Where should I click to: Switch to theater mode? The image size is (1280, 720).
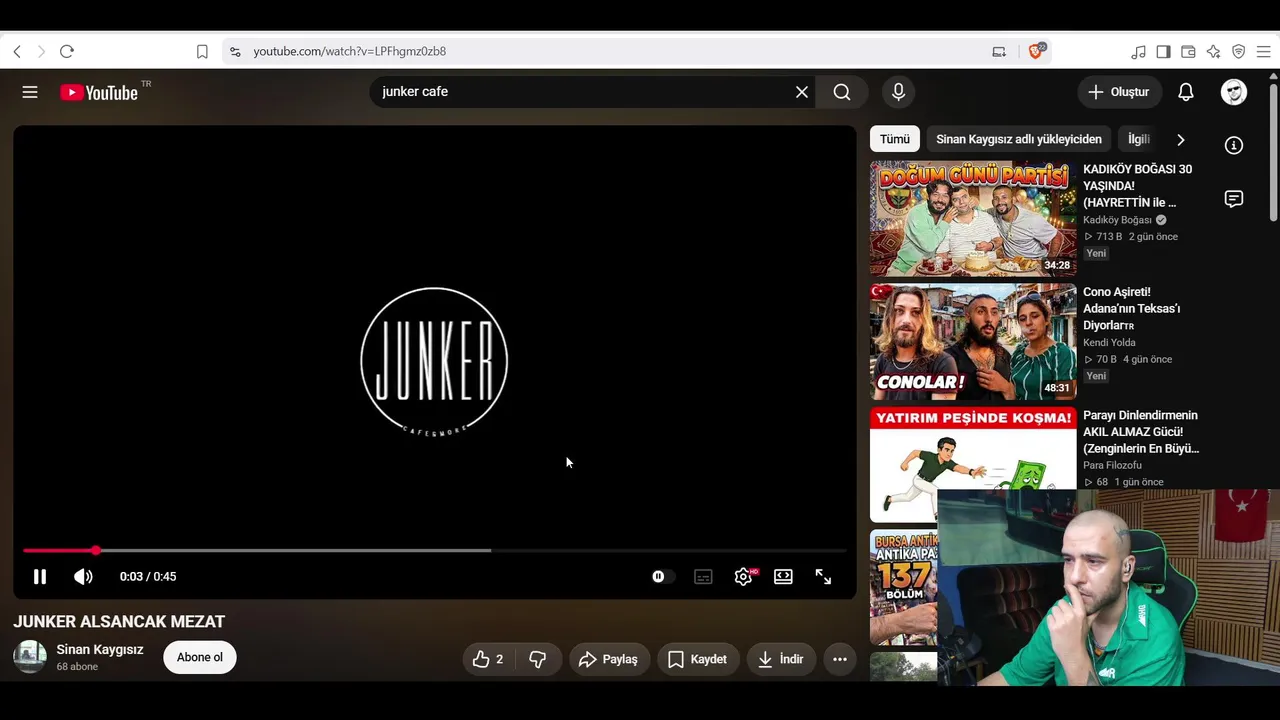coord(783,577)
